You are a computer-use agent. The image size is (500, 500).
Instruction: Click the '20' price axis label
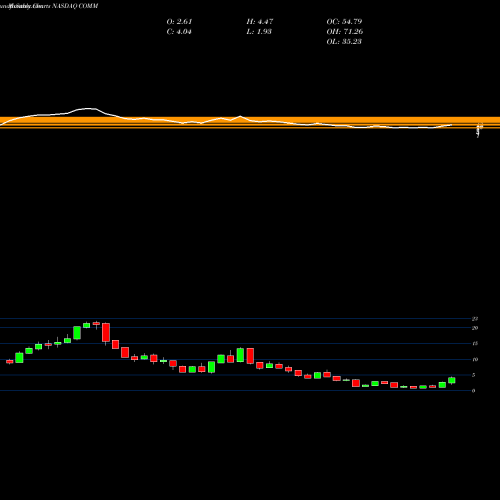[x=475, y=328]
